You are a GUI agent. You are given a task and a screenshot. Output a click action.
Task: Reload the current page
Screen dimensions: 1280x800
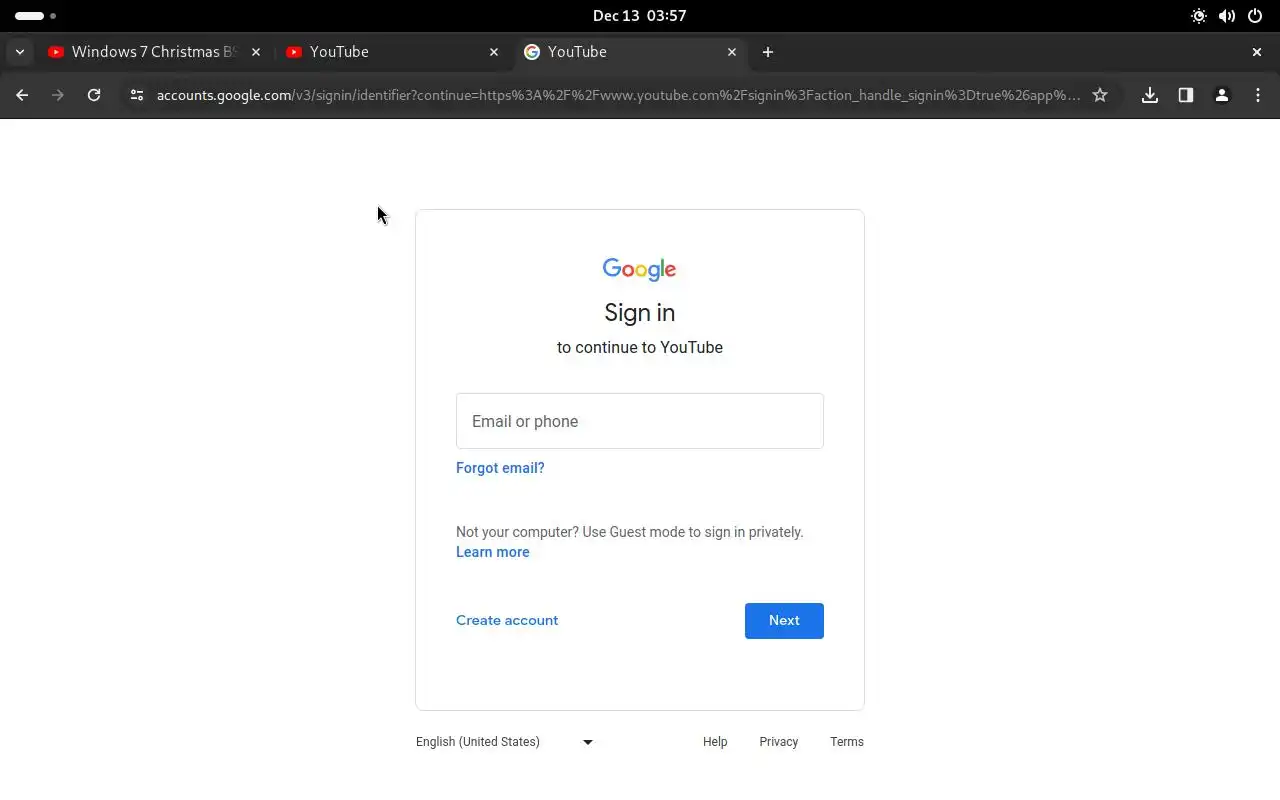click(x=94, y=95)
